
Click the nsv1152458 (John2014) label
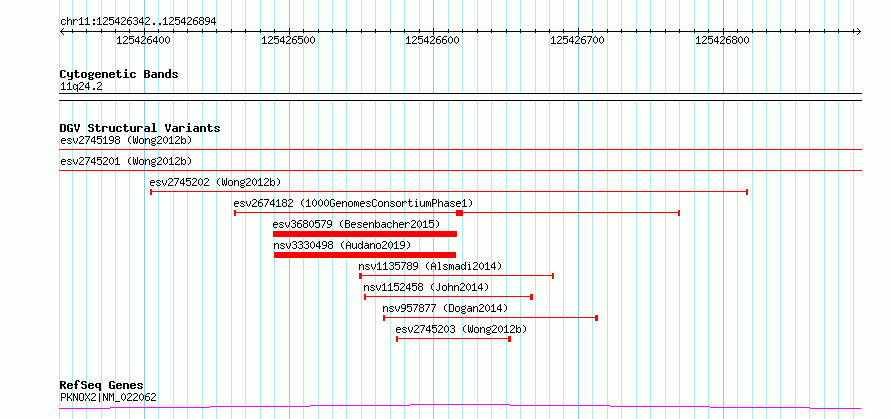pos(426,287)
